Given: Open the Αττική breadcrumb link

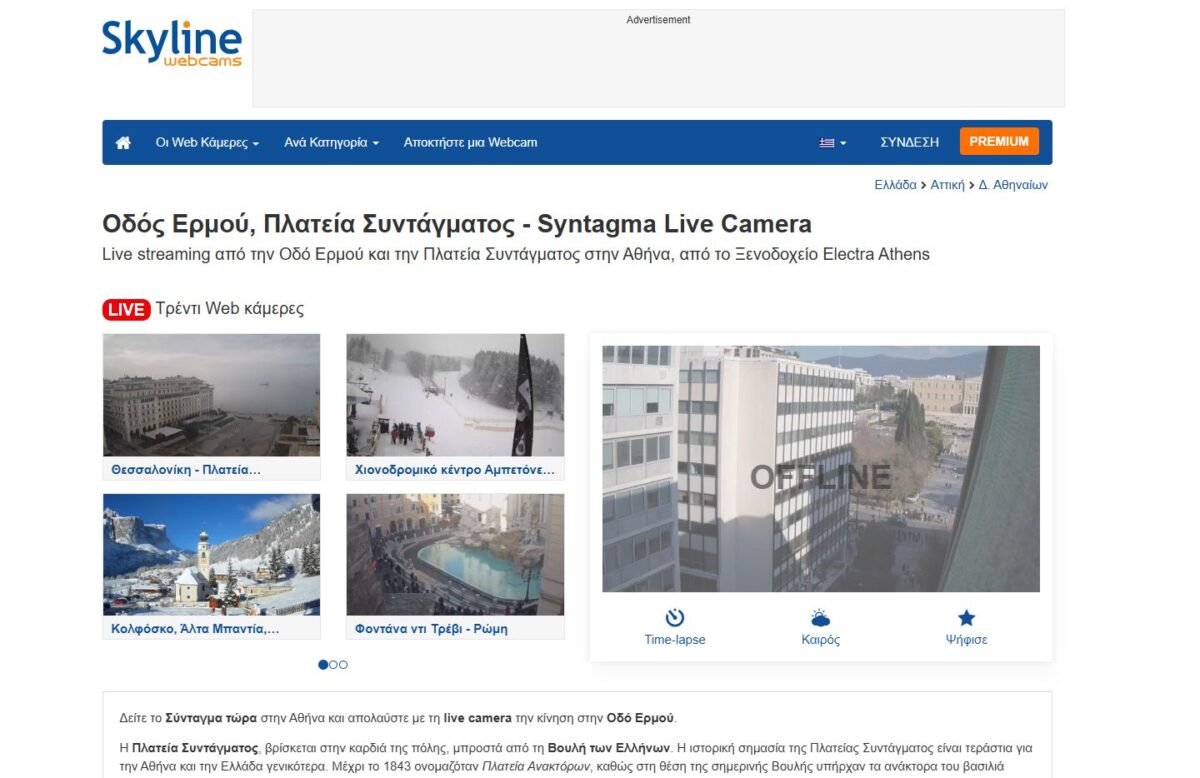Looking at the screenshot, I should 947,185.
